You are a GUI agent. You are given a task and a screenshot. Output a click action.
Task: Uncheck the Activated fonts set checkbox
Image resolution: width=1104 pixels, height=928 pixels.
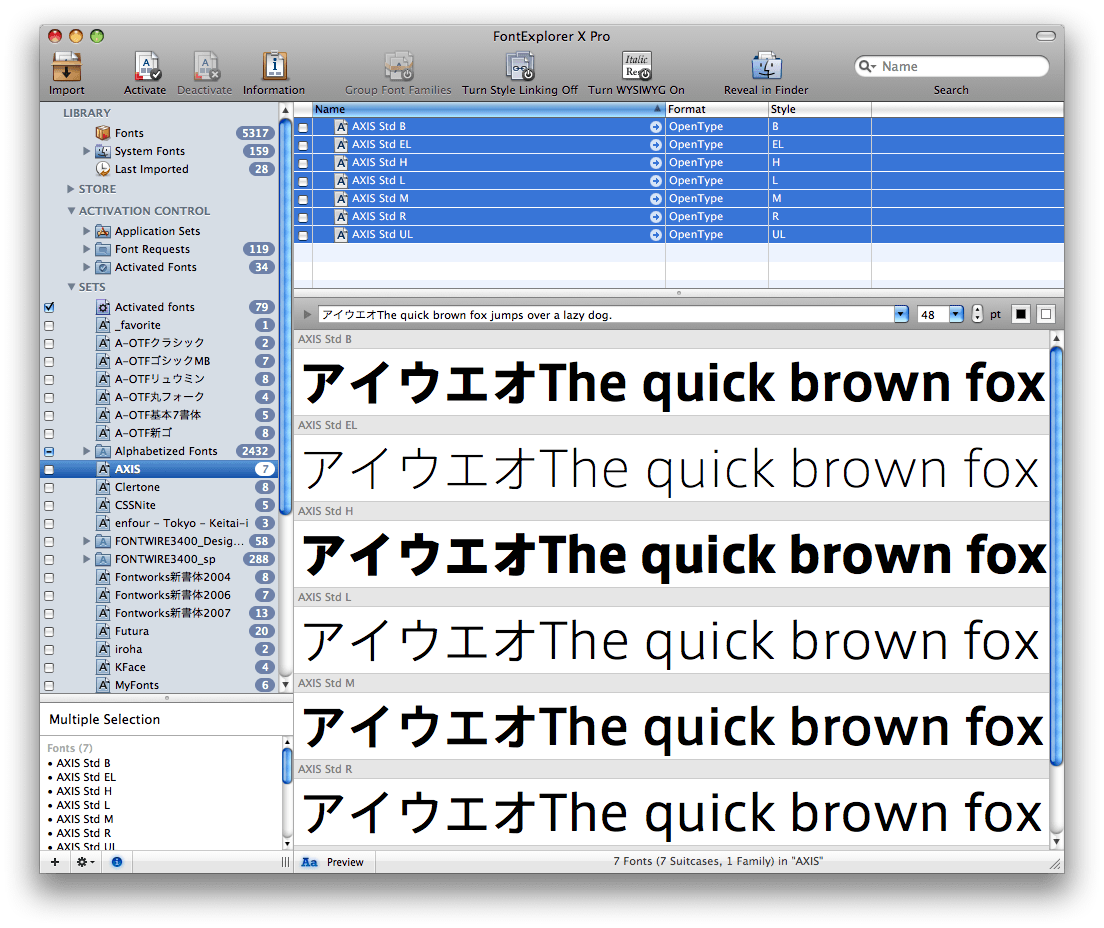(x=49, y=308)
